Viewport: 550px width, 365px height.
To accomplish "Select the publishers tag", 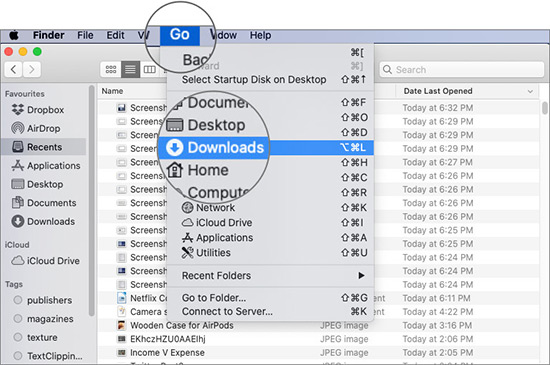I will coord(42,300).
